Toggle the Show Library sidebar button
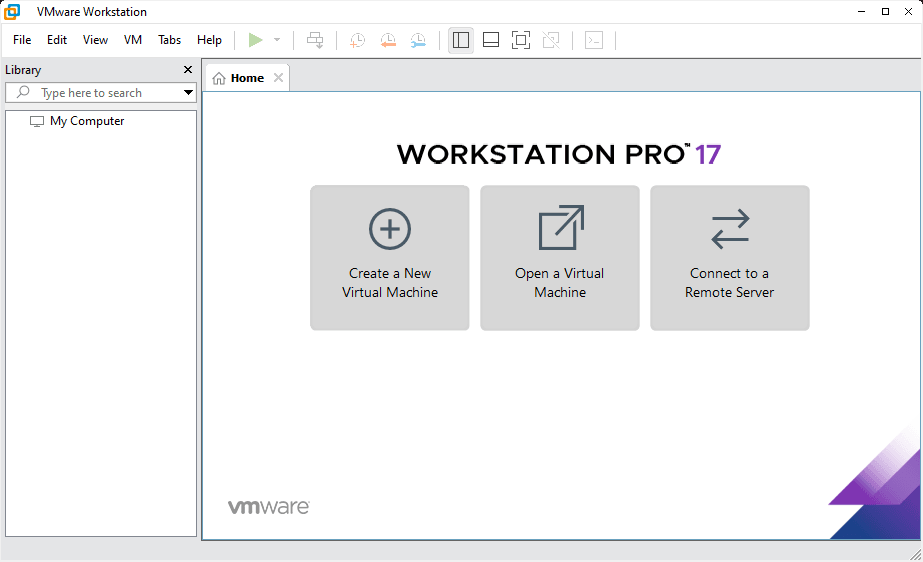 tap(461, 40)
